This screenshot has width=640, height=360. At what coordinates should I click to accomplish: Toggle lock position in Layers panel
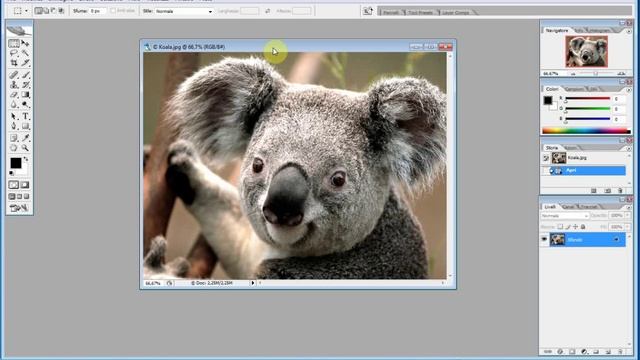point(575,227)
